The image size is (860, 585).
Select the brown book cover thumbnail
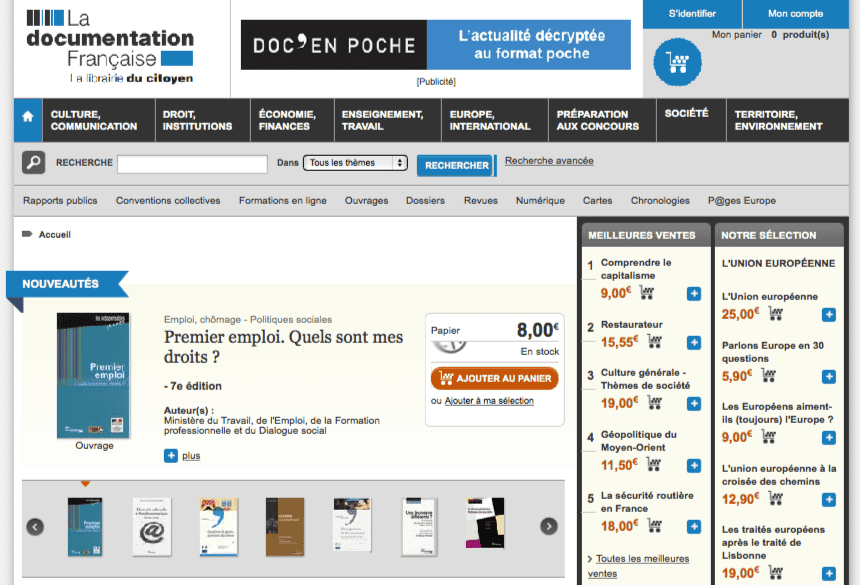coord(285,527)
